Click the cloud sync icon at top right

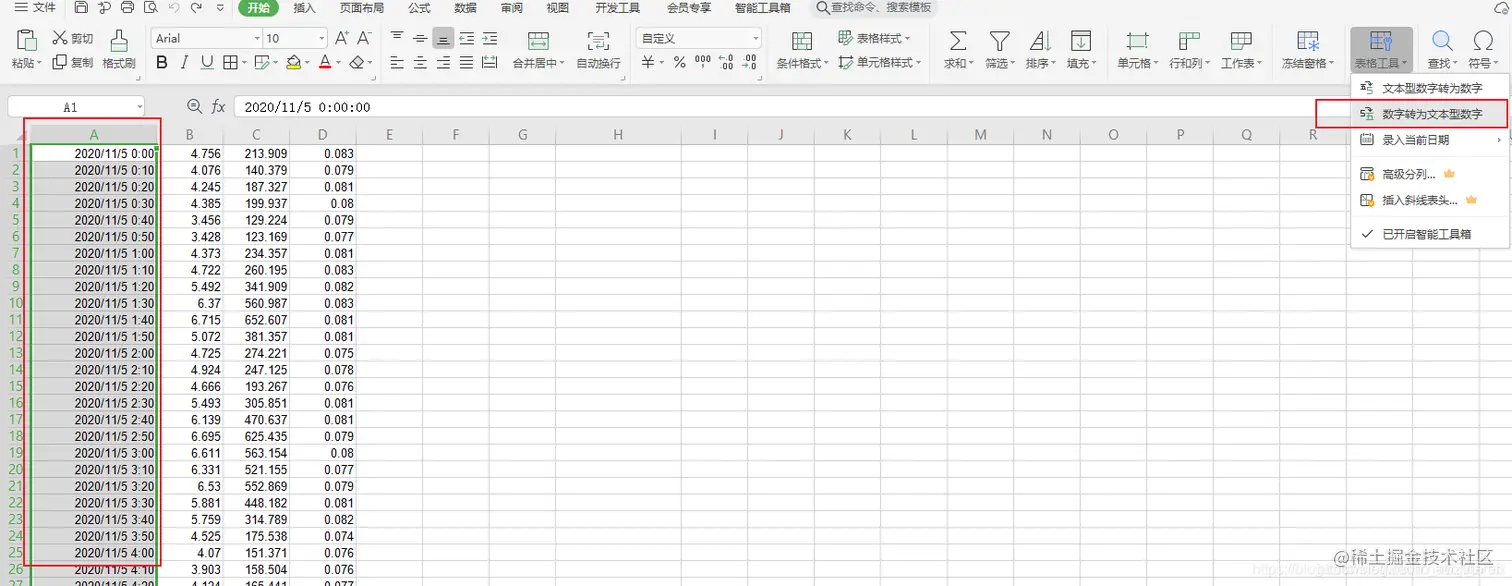click(x=1502, y=8)
